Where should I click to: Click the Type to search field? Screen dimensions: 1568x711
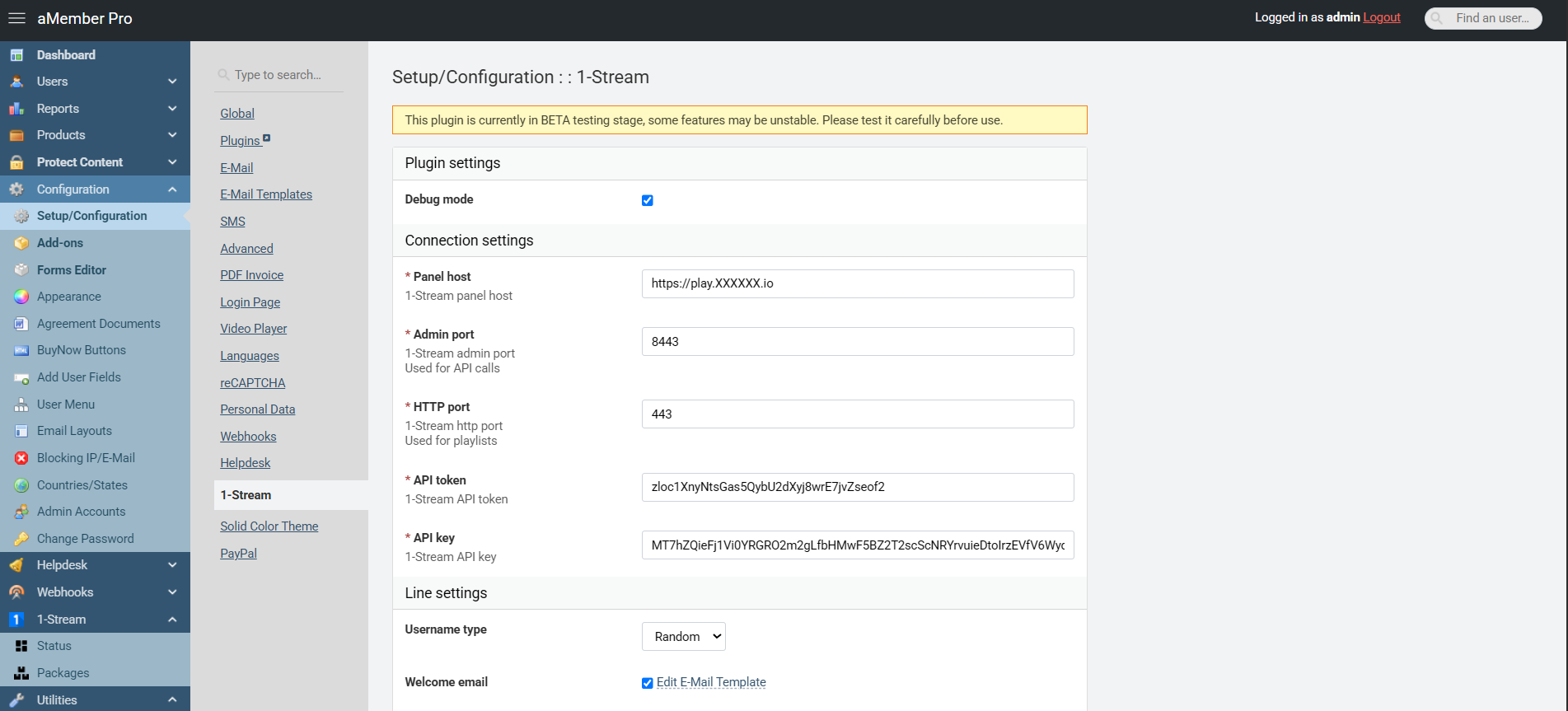pos(280,75)
